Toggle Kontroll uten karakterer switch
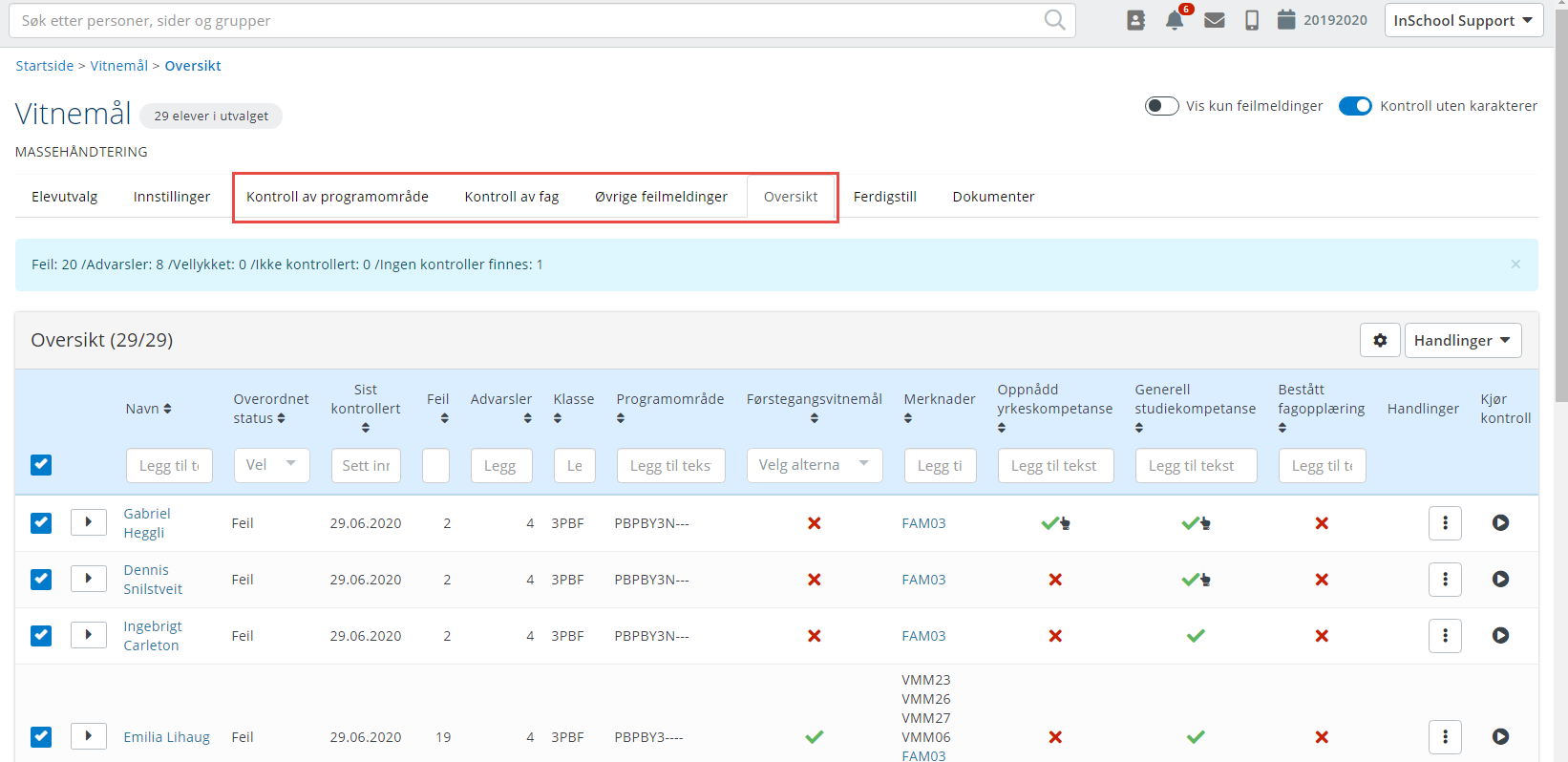Screen dimensions: 1568x762 [1355, 106]
